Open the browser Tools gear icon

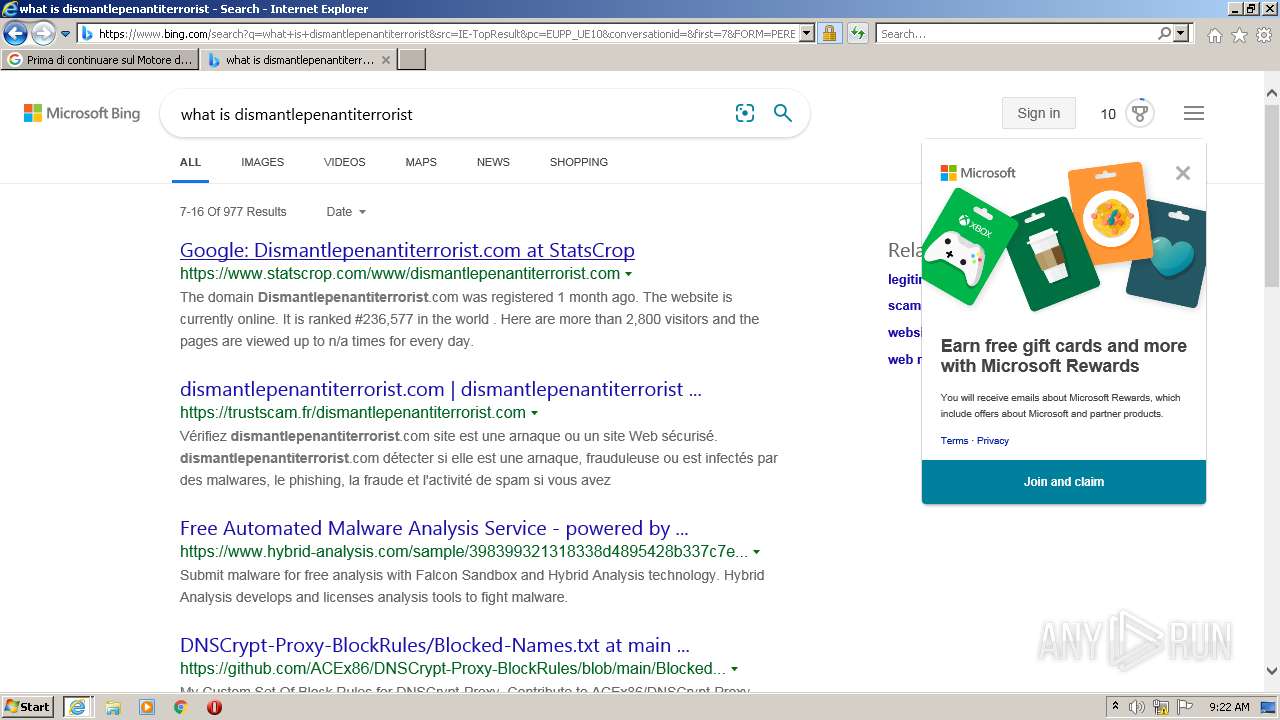coord(1264,35)
